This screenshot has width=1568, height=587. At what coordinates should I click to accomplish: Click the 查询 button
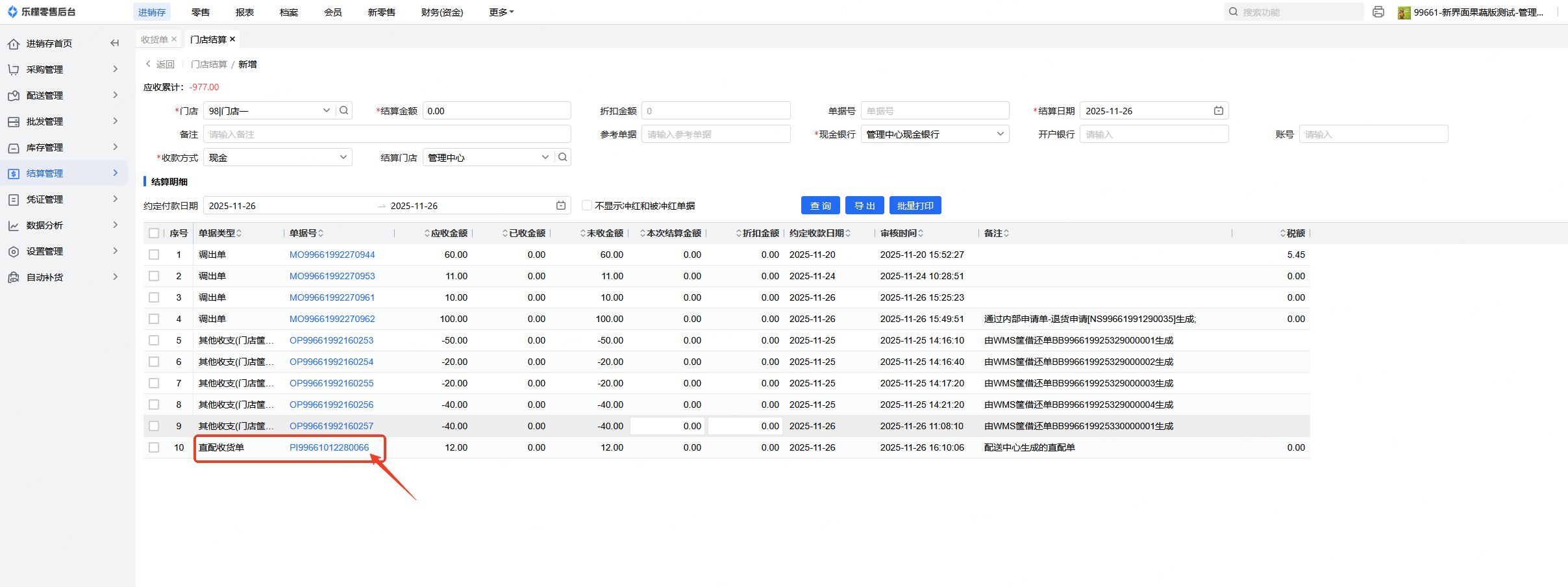[820, 206]
